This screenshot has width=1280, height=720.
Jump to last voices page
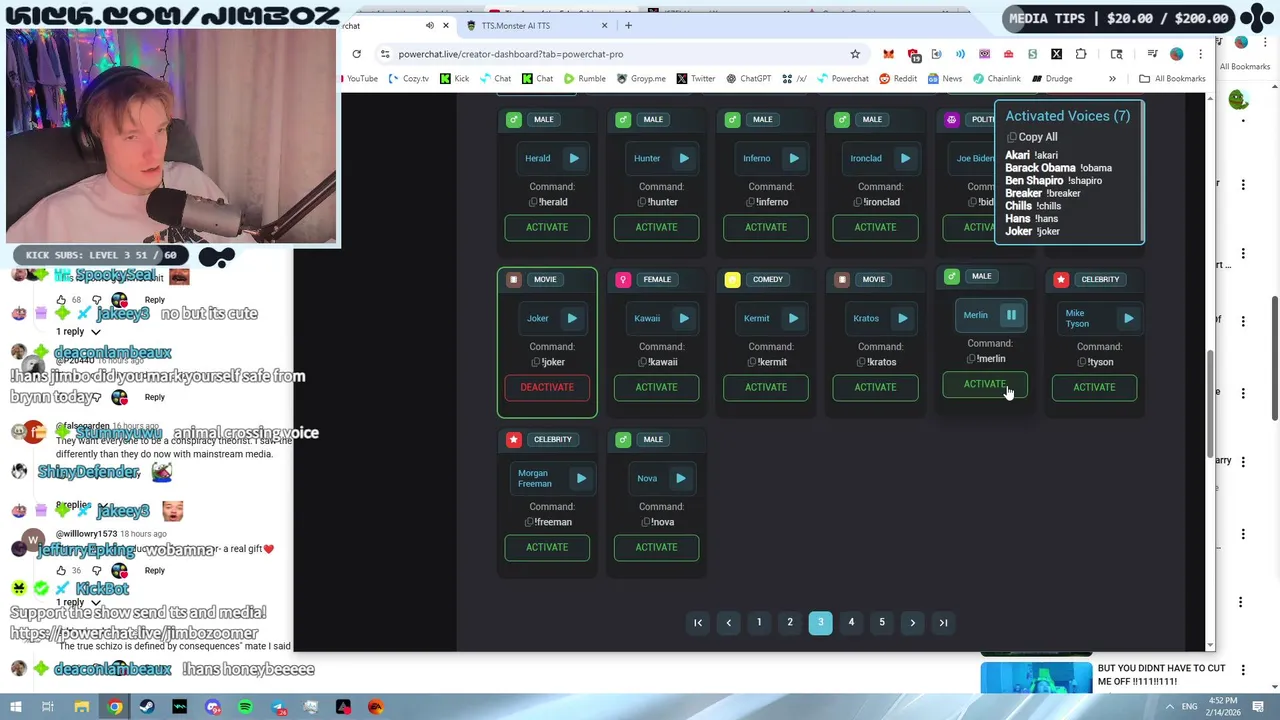[x=943, y=623]
